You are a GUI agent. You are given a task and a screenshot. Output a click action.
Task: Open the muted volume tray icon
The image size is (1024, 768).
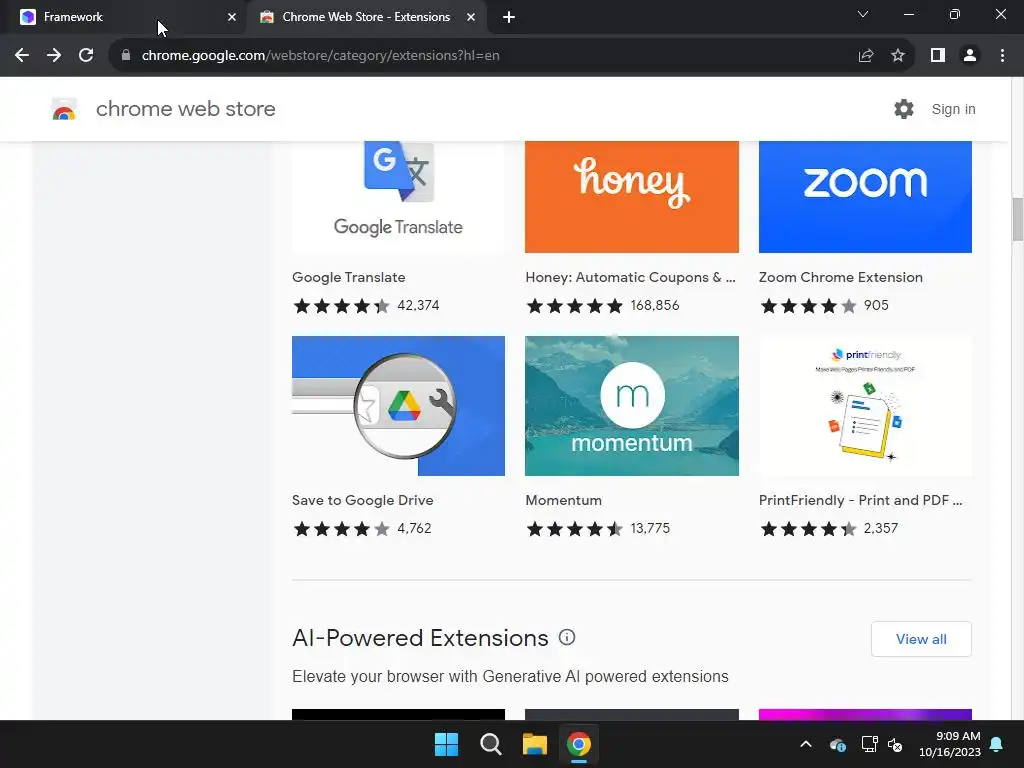(x=895, y=744)
